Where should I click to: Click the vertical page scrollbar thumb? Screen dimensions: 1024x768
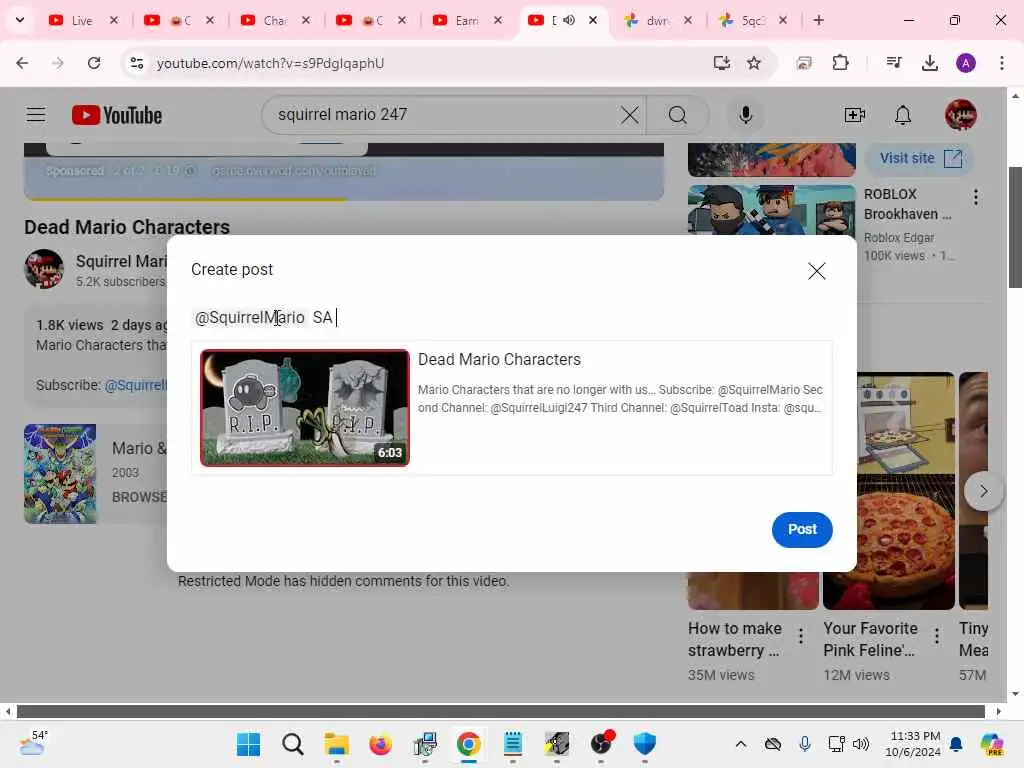pos(1015,227)
